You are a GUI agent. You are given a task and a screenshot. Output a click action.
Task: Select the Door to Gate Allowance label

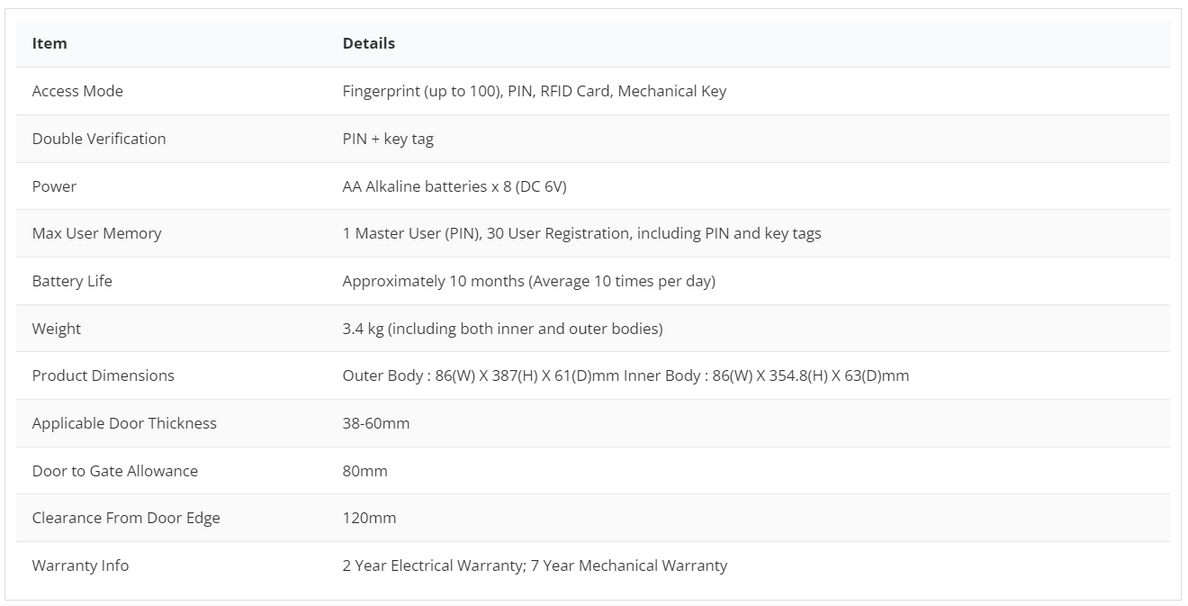coord(115,471)
